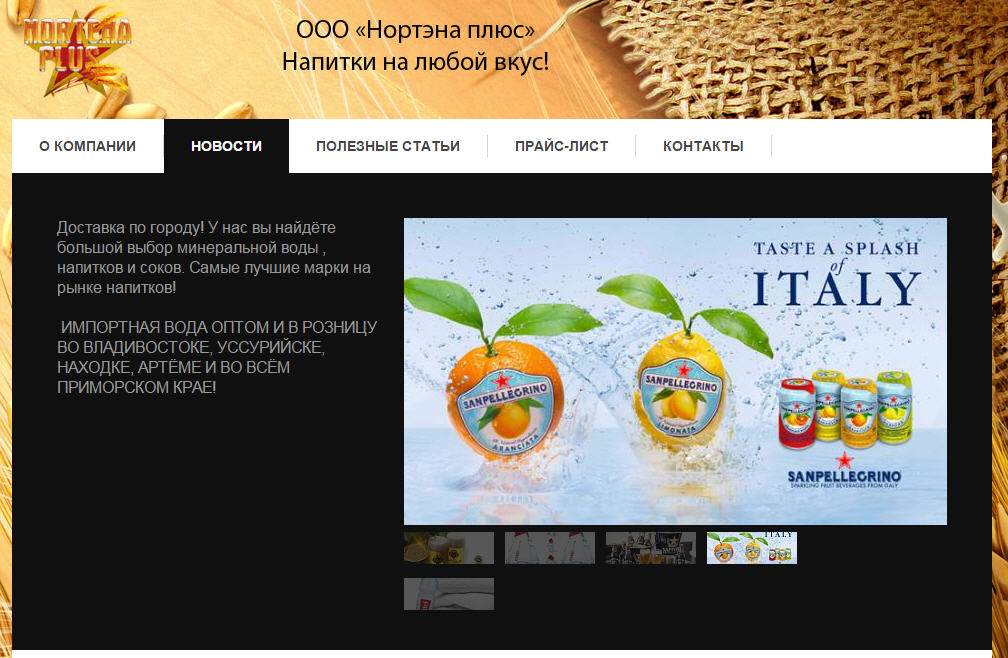Screen dimensions: 1008x658
Task: Show the first gallery thumbnail with beer
Action: 449,547
